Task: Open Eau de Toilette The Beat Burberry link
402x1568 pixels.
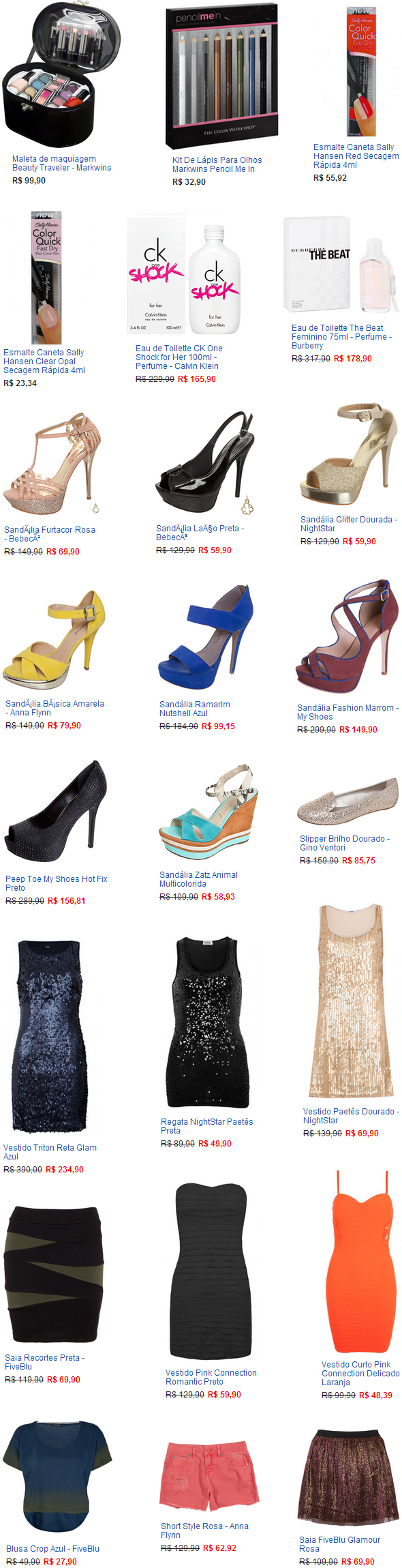Action: pos(341,337)
